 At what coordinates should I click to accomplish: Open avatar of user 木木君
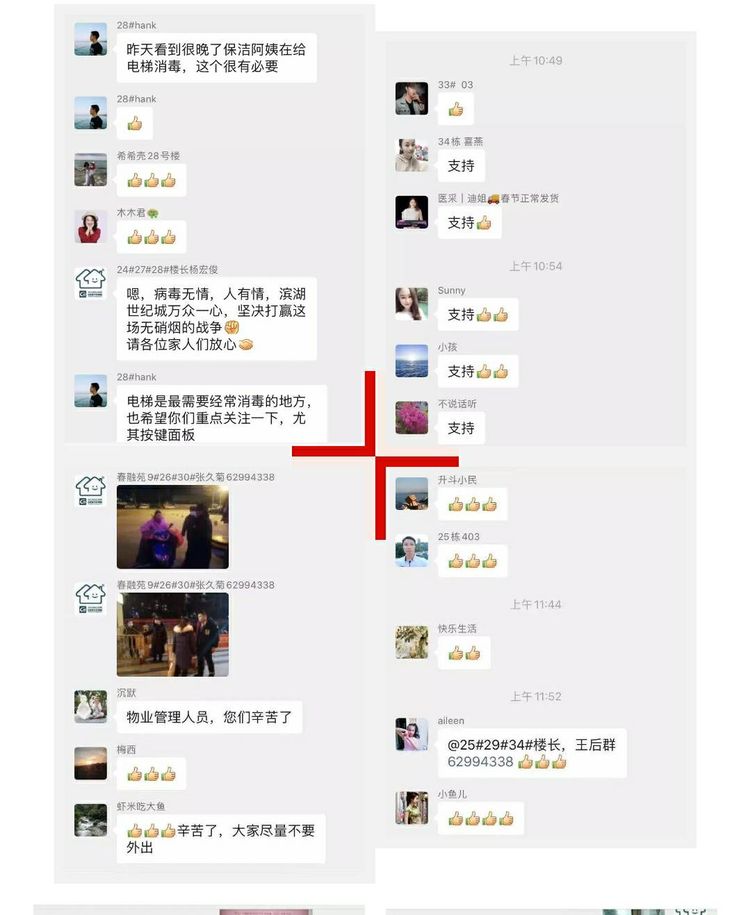[x=90, y=226]
